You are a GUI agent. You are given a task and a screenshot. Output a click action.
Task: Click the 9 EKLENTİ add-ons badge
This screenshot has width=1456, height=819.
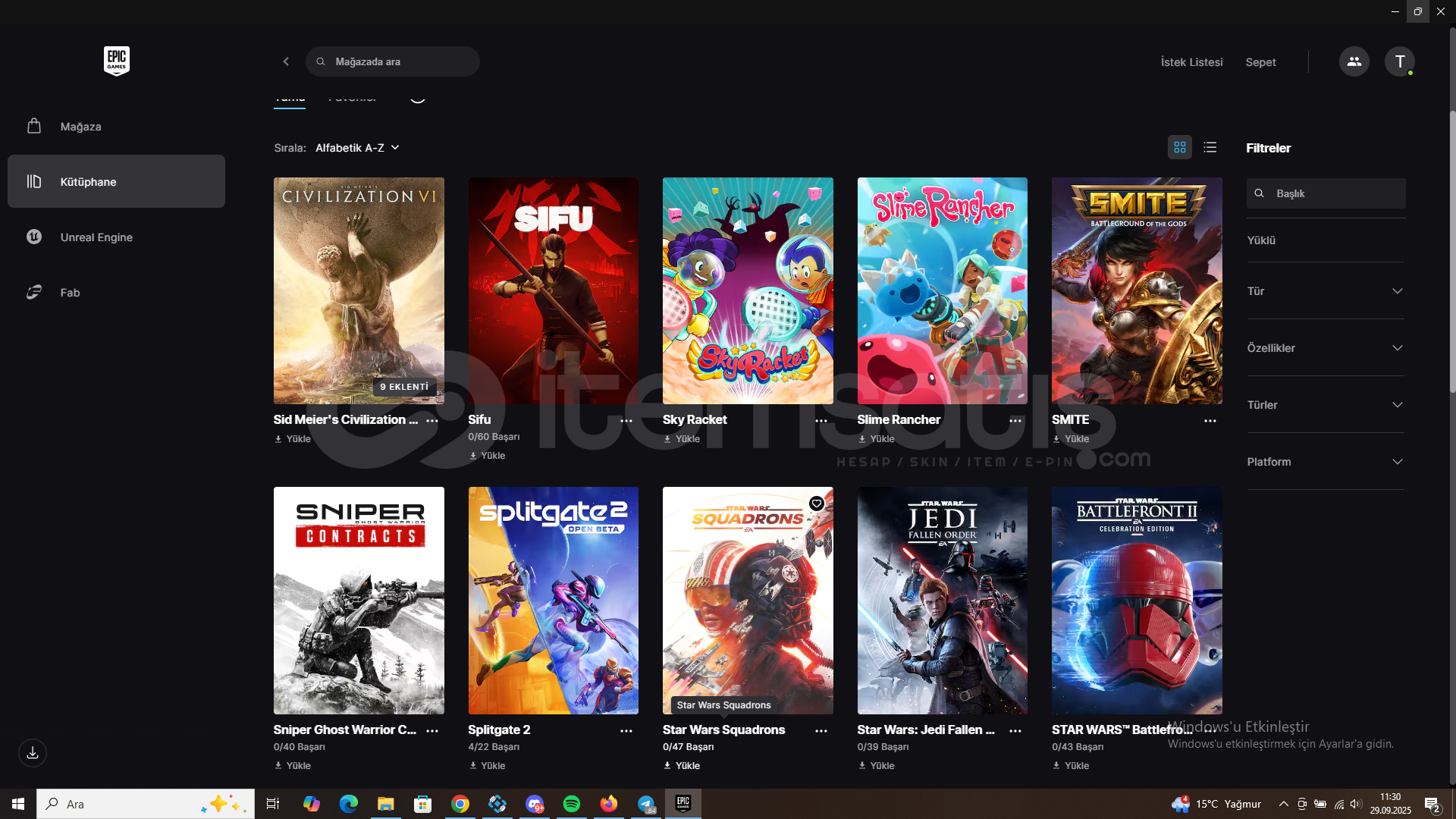[x=404, y=387]
